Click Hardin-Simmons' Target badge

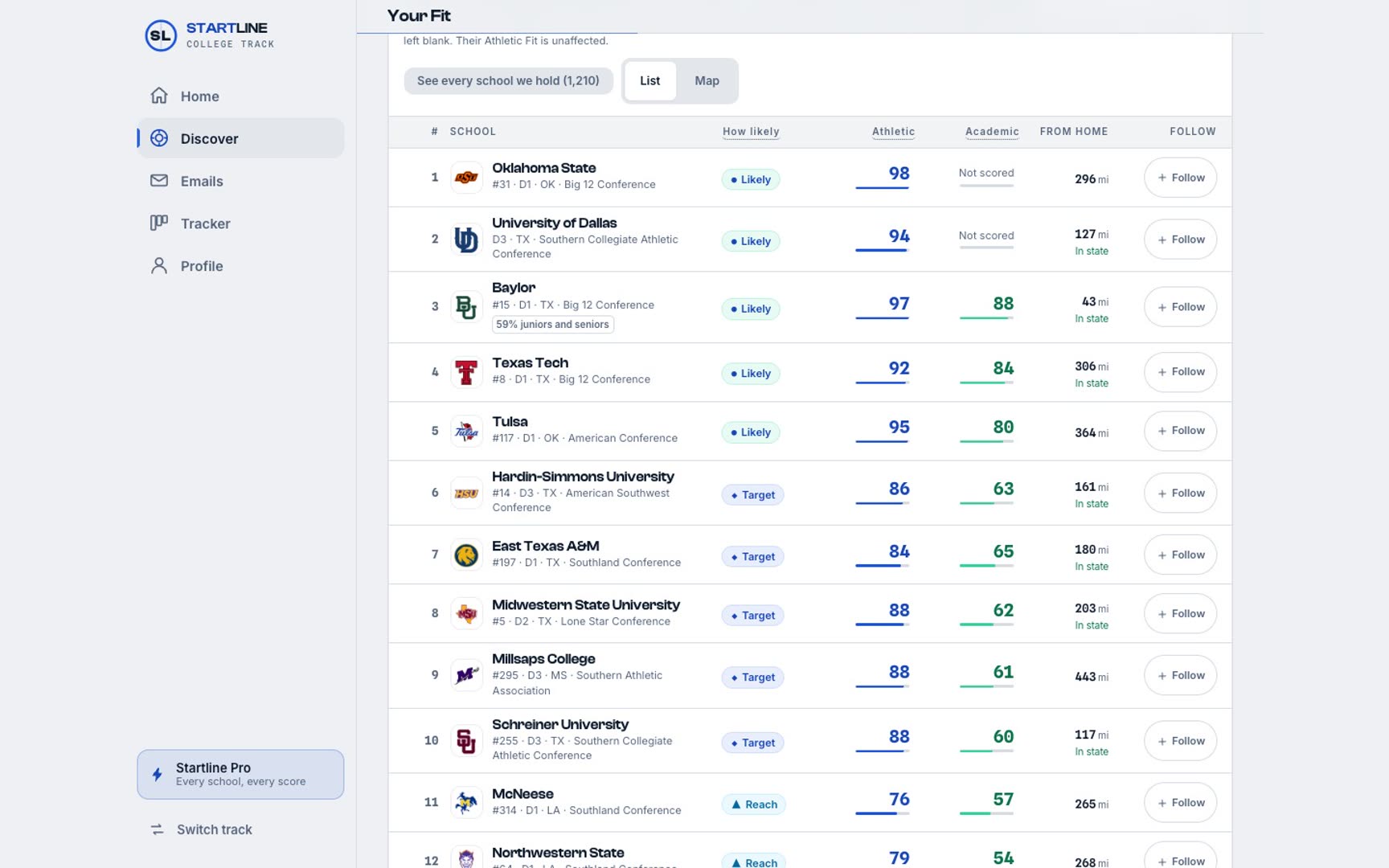click(752, 495)
